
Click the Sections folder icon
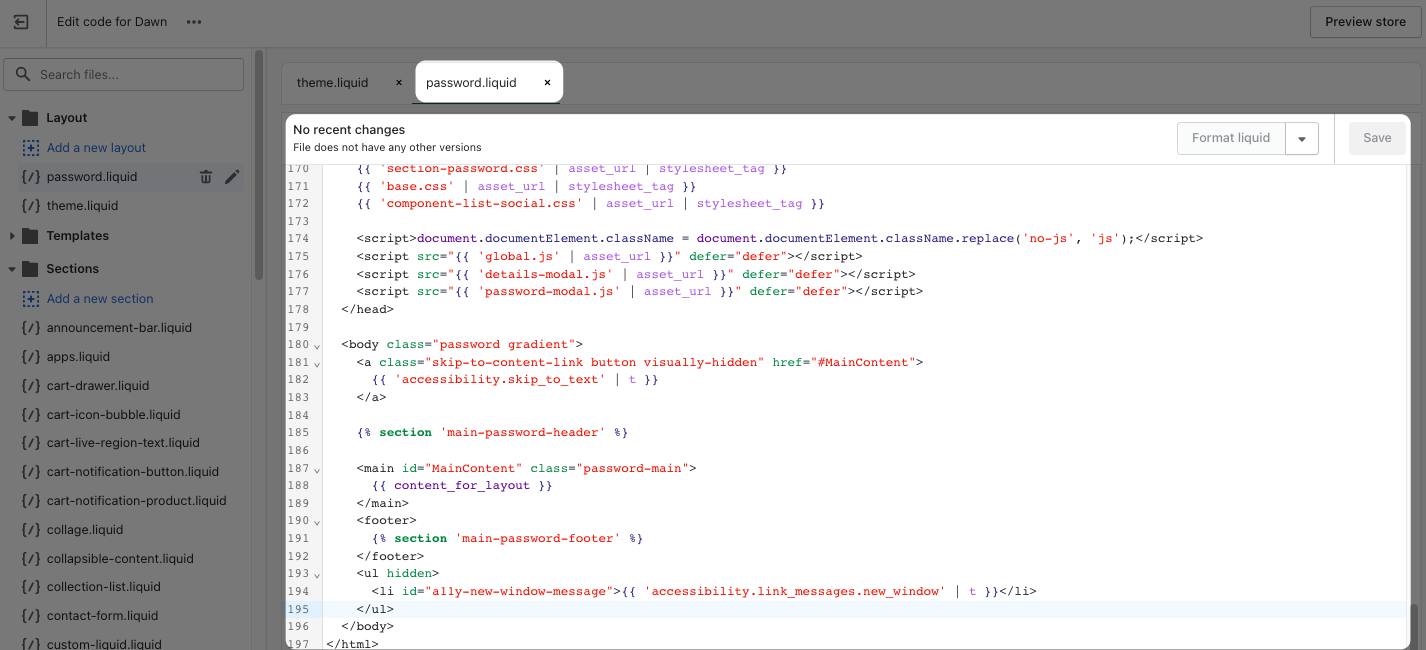[30, 269]
